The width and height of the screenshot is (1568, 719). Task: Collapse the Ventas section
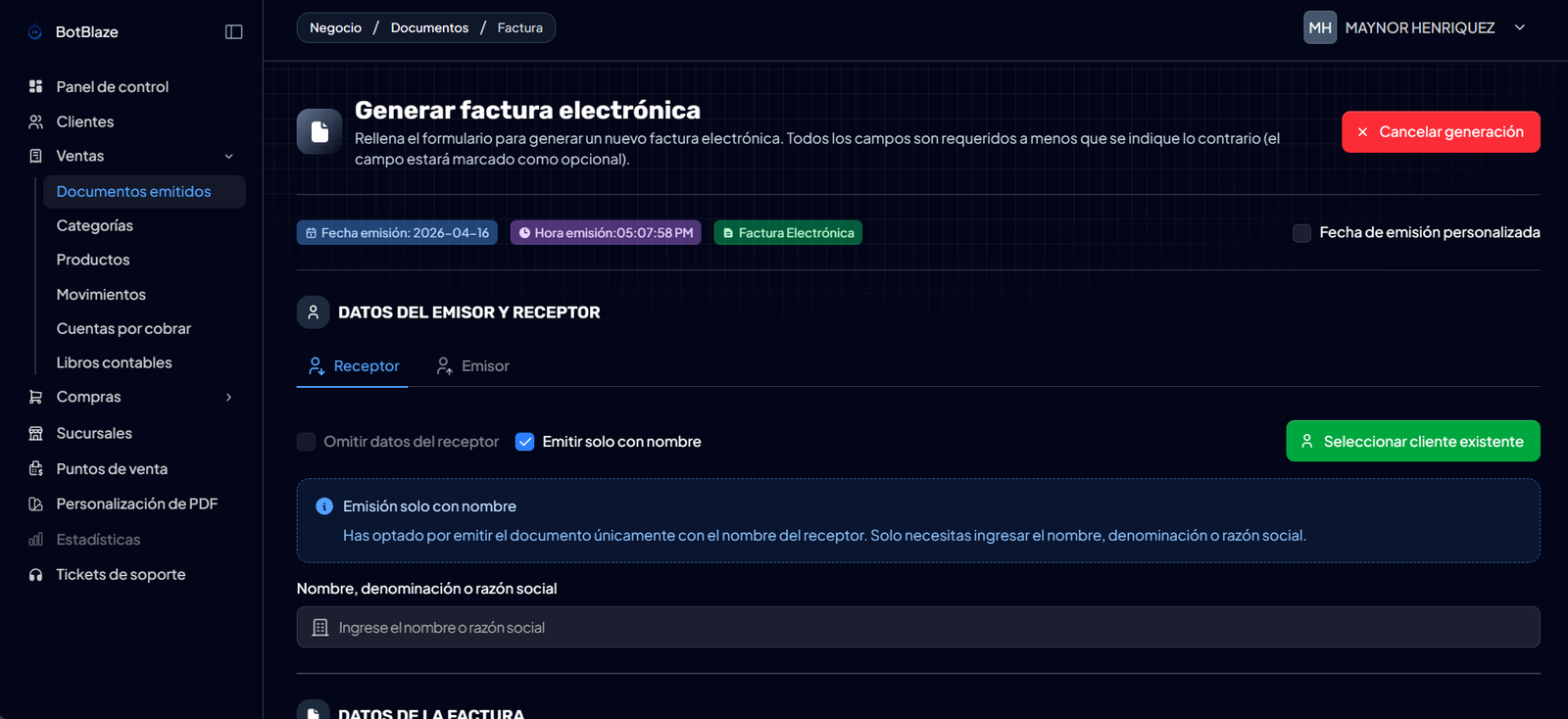pos(228,156)
